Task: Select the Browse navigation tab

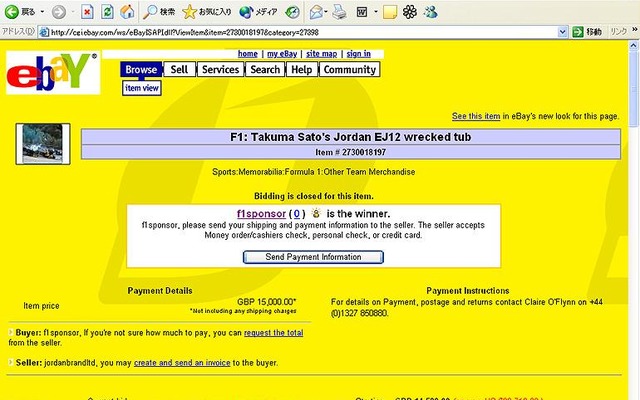Action: (141, 69)
